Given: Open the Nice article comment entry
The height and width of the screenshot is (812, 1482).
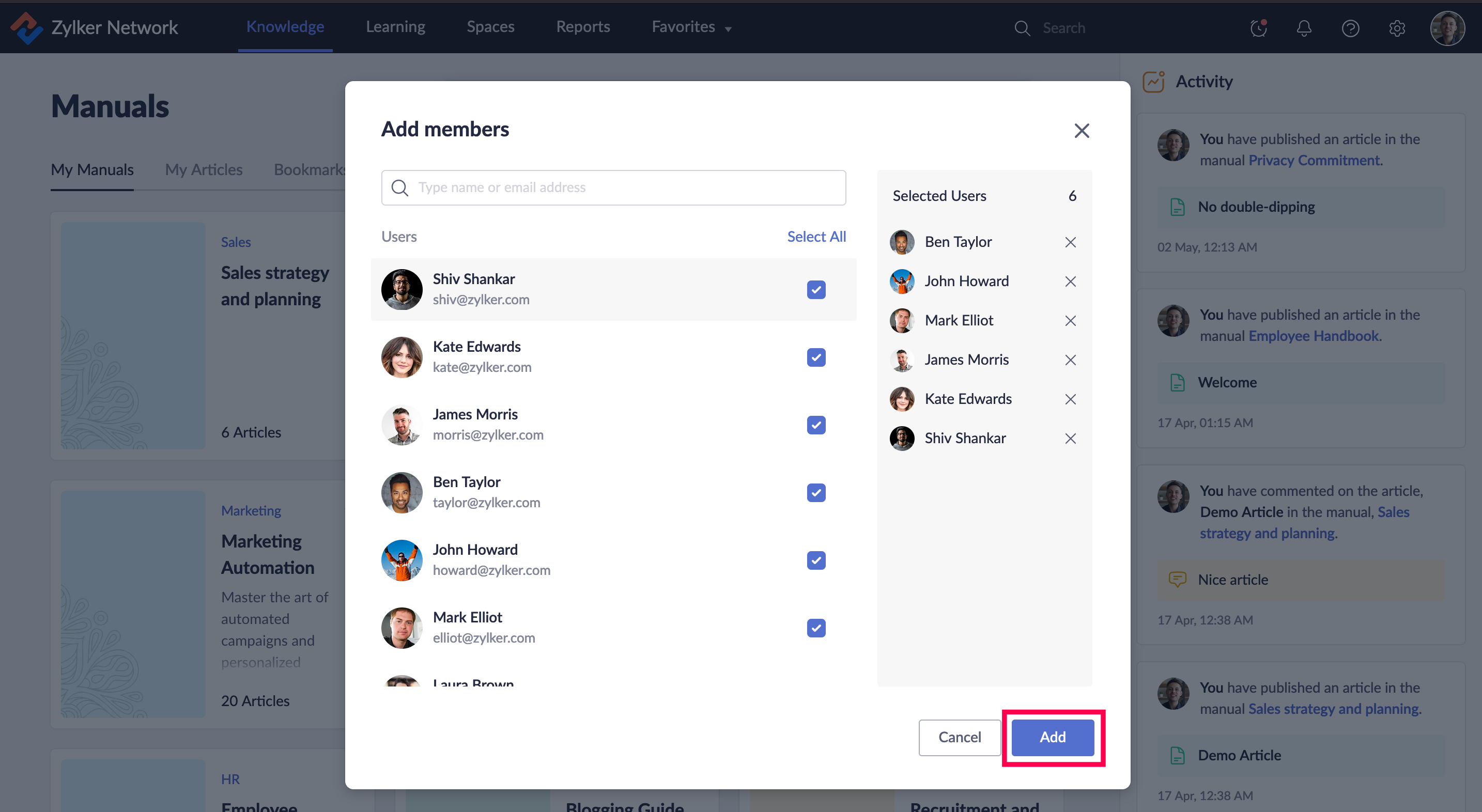Looking at the screenshot, I should tap(1301, 580).
